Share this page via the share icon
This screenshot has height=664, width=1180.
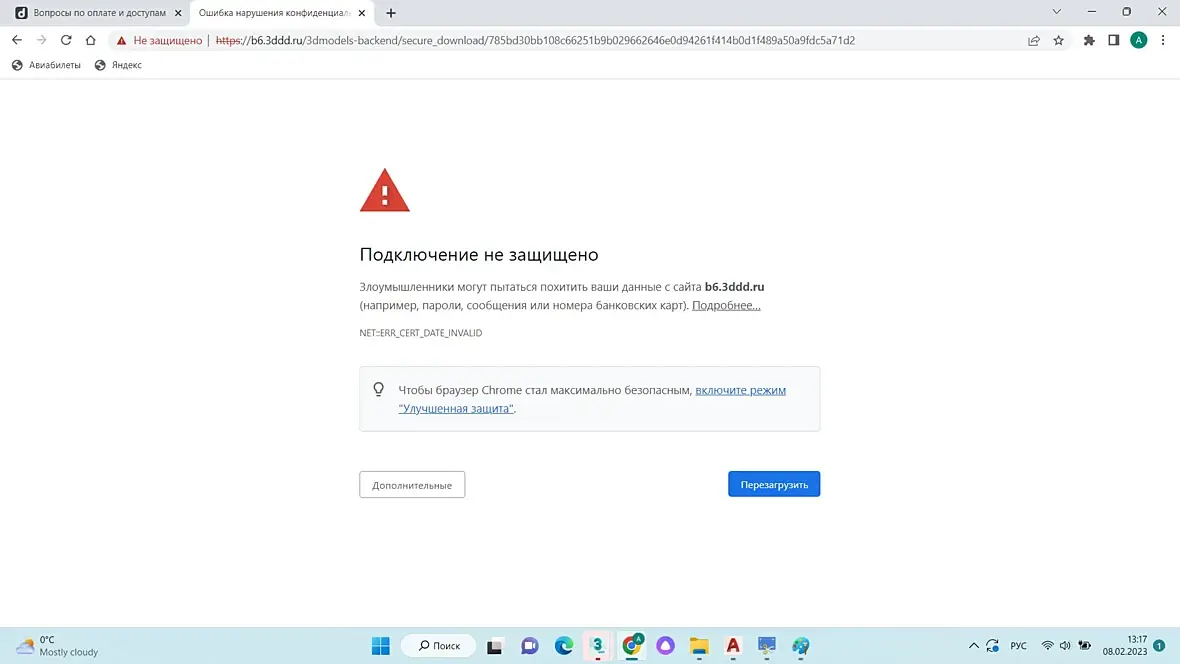(1034, 41)
